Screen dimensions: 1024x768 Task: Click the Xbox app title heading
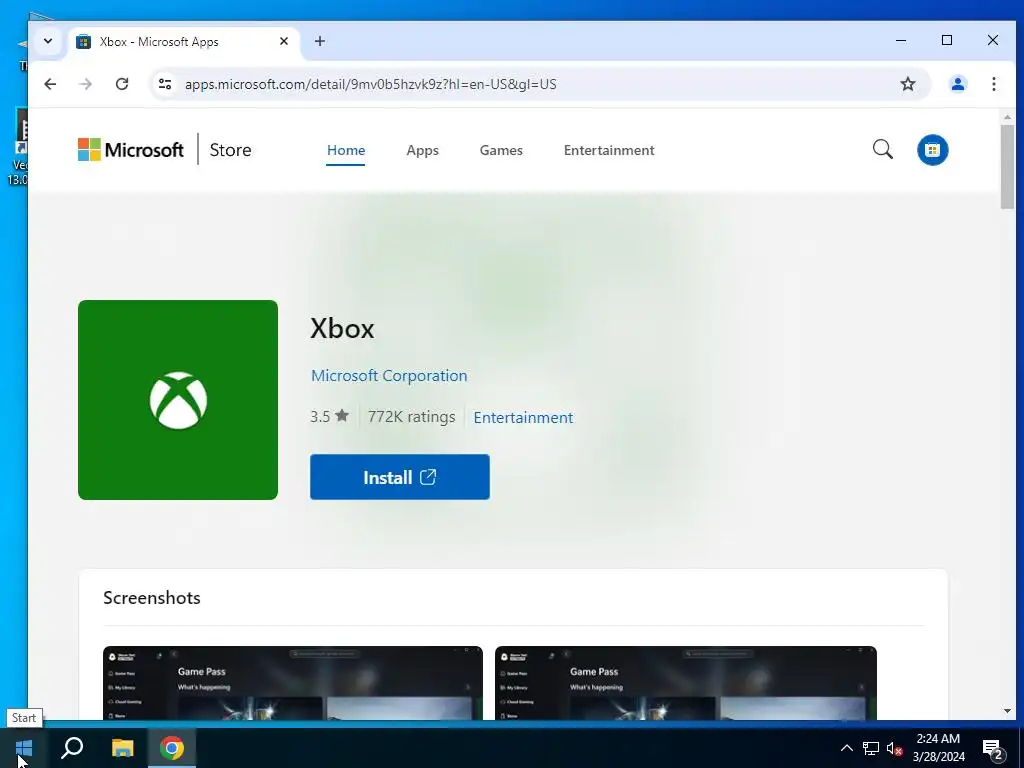click(342, 328)
